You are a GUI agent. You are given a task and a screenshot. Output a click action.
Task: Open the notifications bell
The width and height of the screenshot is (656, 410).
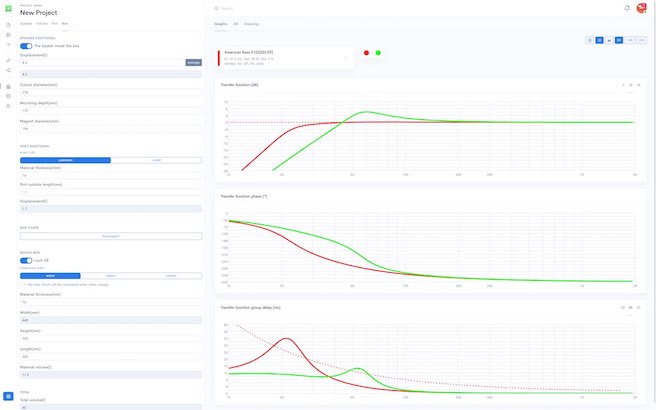pyautogui.click(x=627, y=8)
